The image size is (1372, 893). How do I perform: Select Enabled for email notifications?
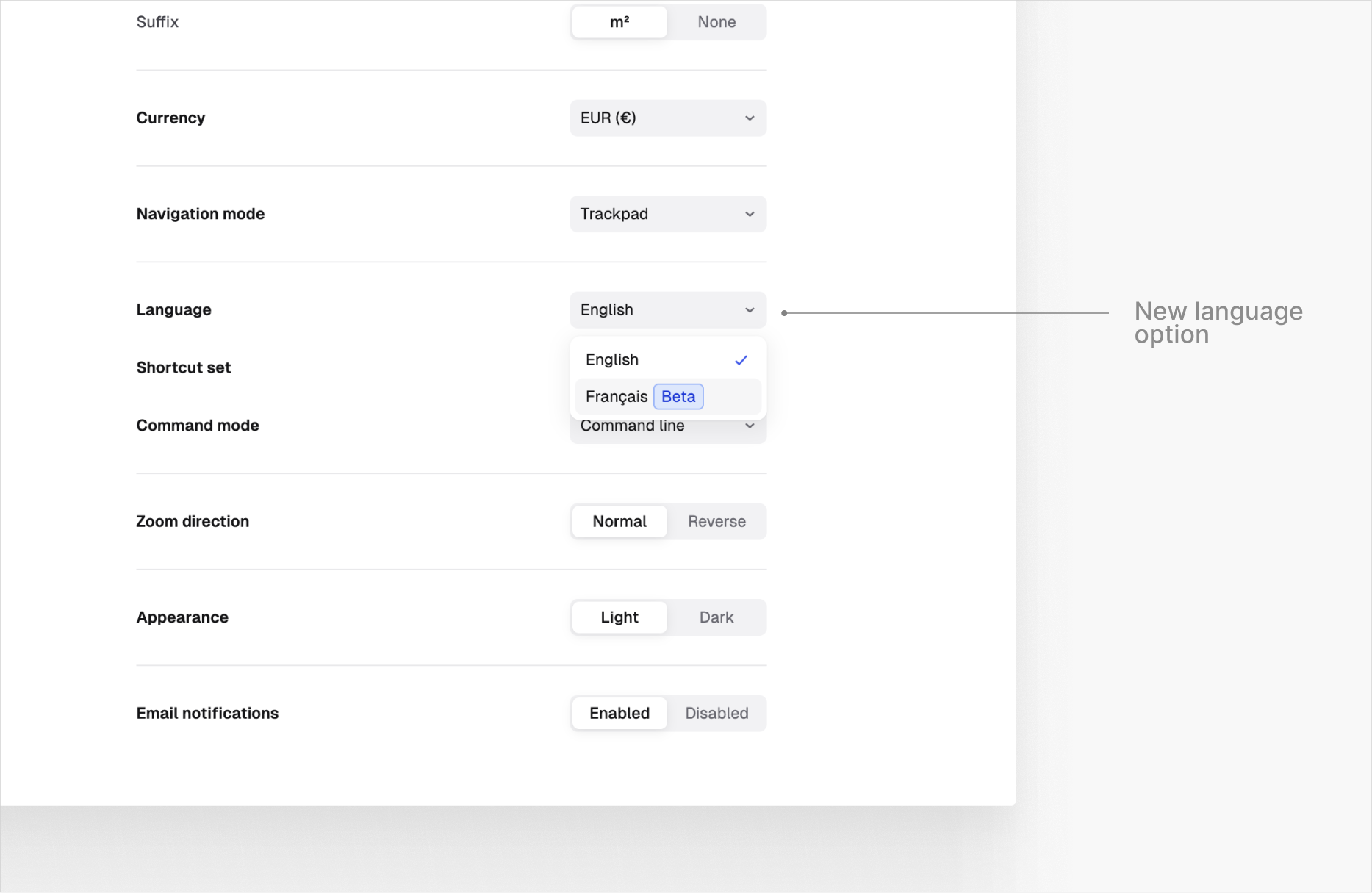pyautogui.click(x=619, y=713)
